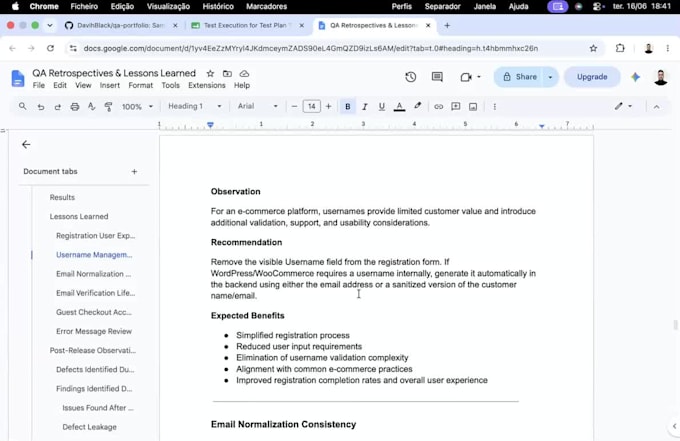Open the Insert menu

point(110,85)
